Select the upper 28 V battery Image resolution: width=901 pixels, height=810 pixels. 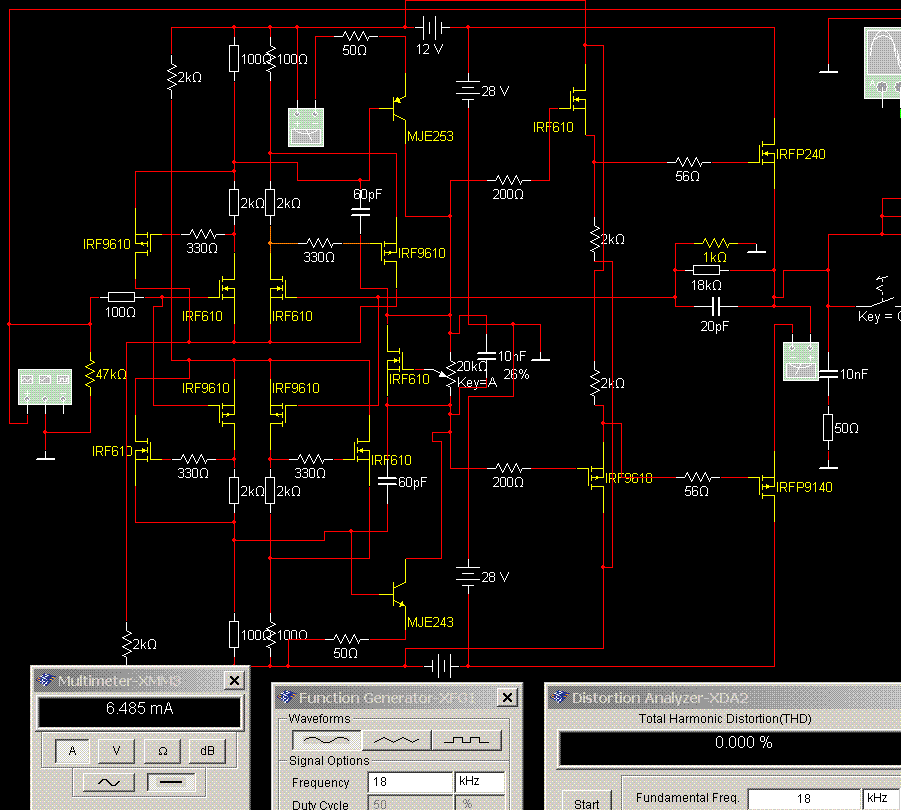point(468,90)
